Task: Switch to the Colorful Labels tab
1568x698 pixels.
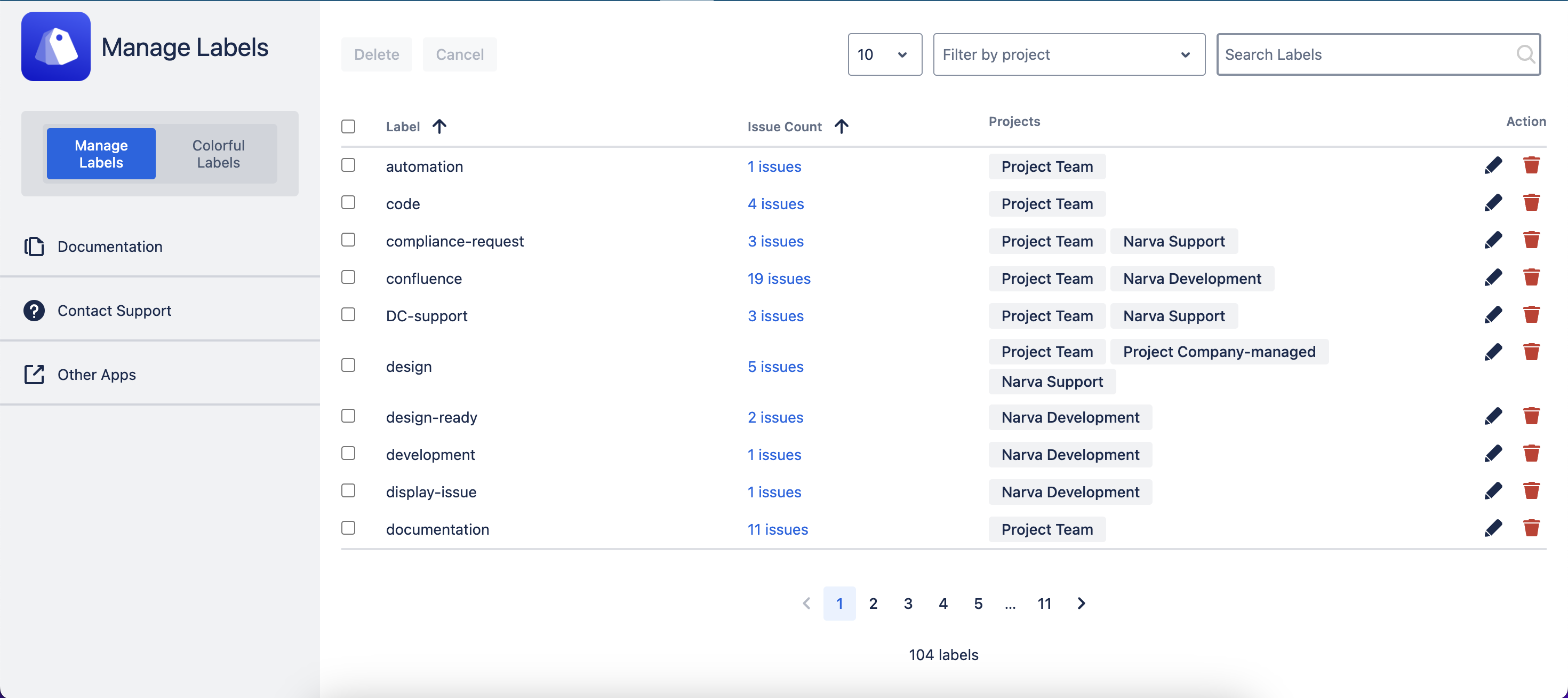Action: 218,154
